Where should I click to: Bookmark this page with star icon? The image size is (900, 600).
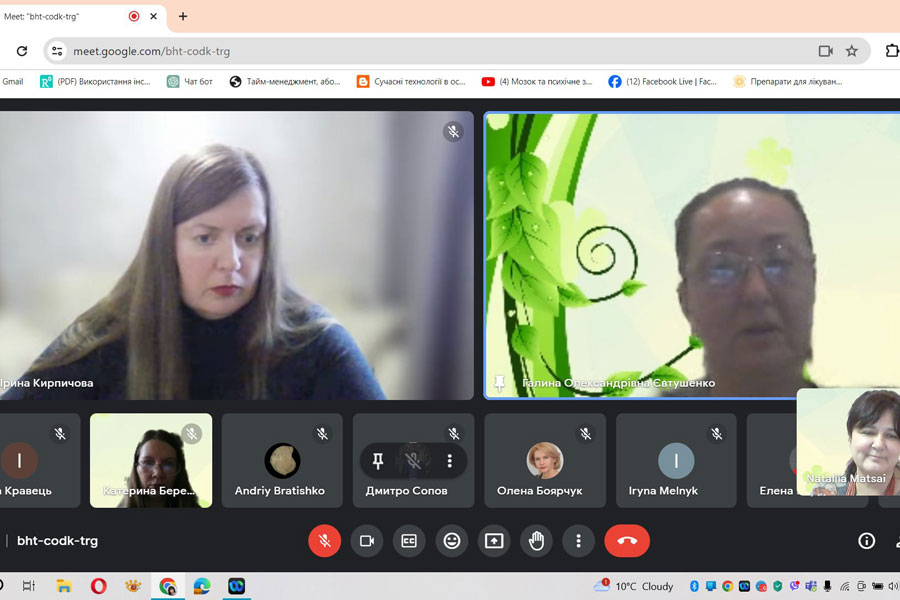pos(852,51)
